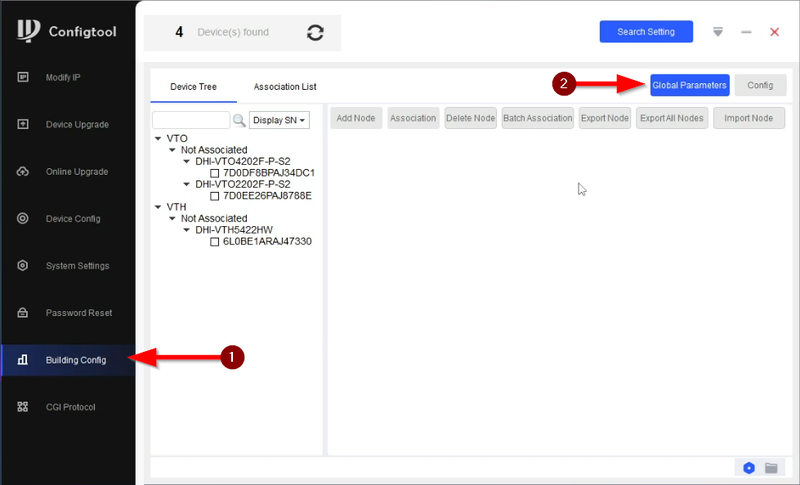Click the 'Device(s) found' counter text
The height and width of the screenshot is (485, 800).
pos(233,32)
